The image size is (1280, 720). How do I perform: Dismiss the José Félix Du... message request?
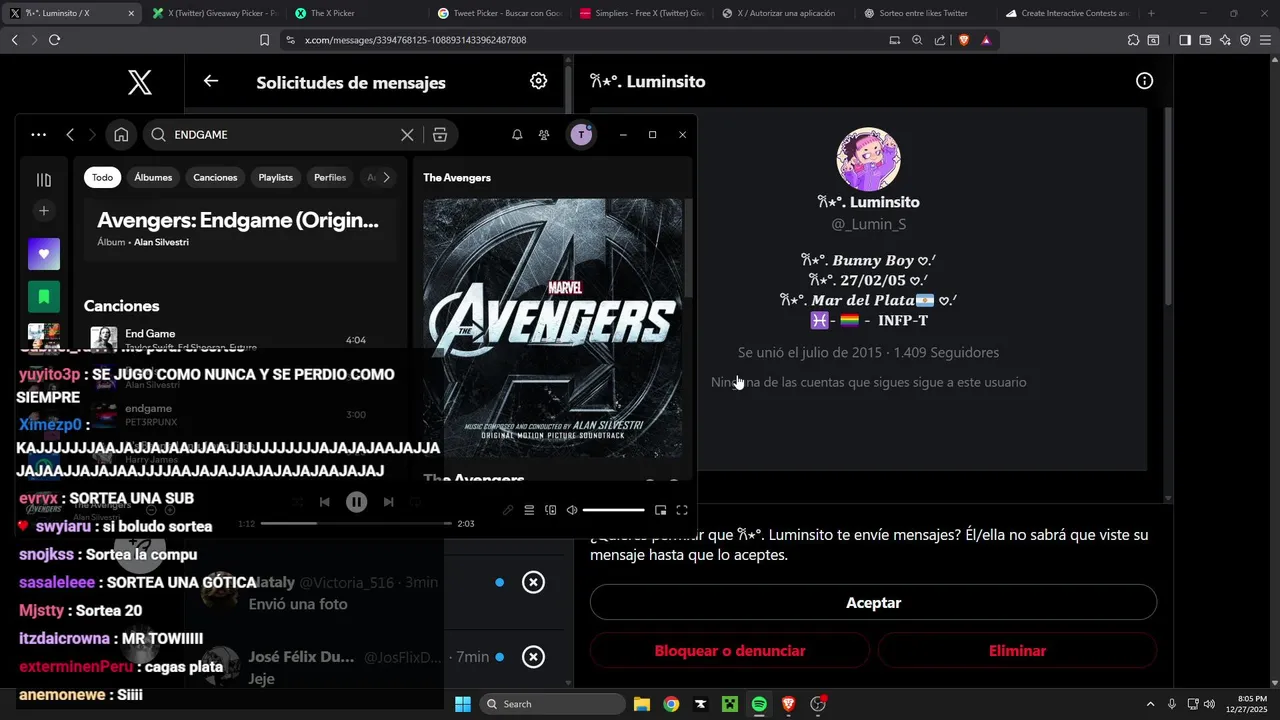pyautogui.click(x=534, y=657)
